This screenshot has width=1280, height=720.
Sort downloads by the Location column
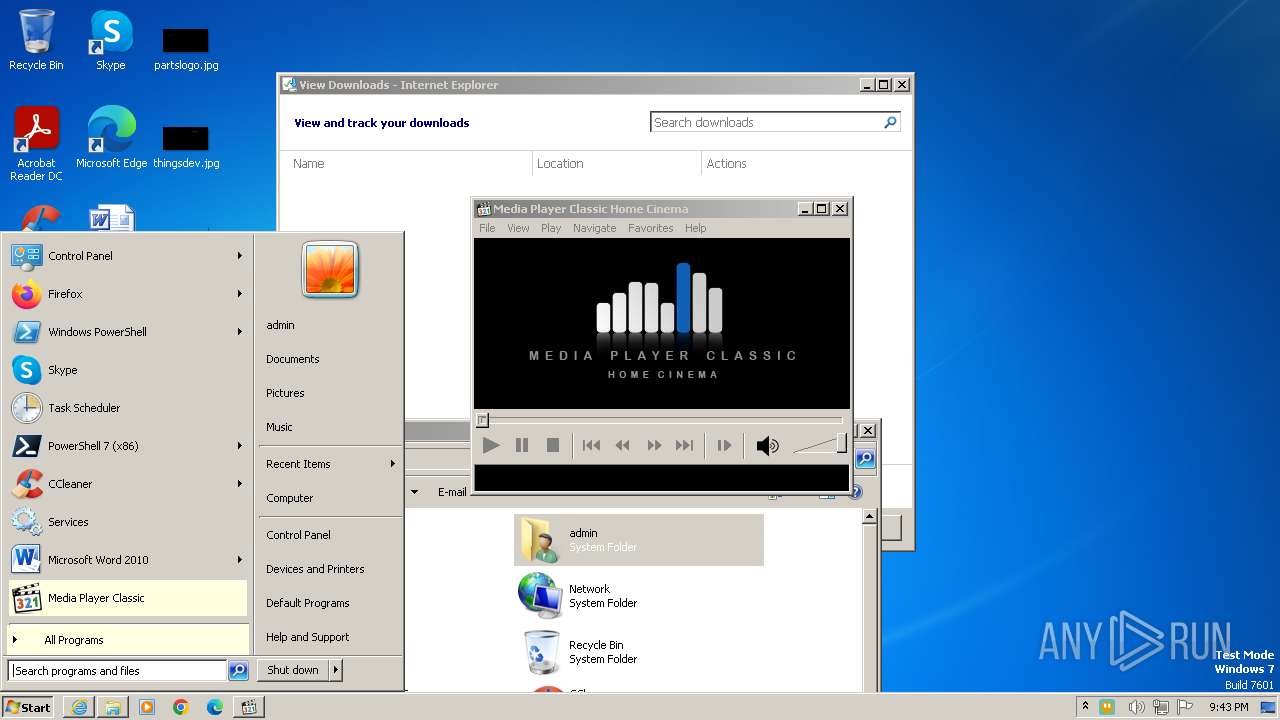pos(617,164)
